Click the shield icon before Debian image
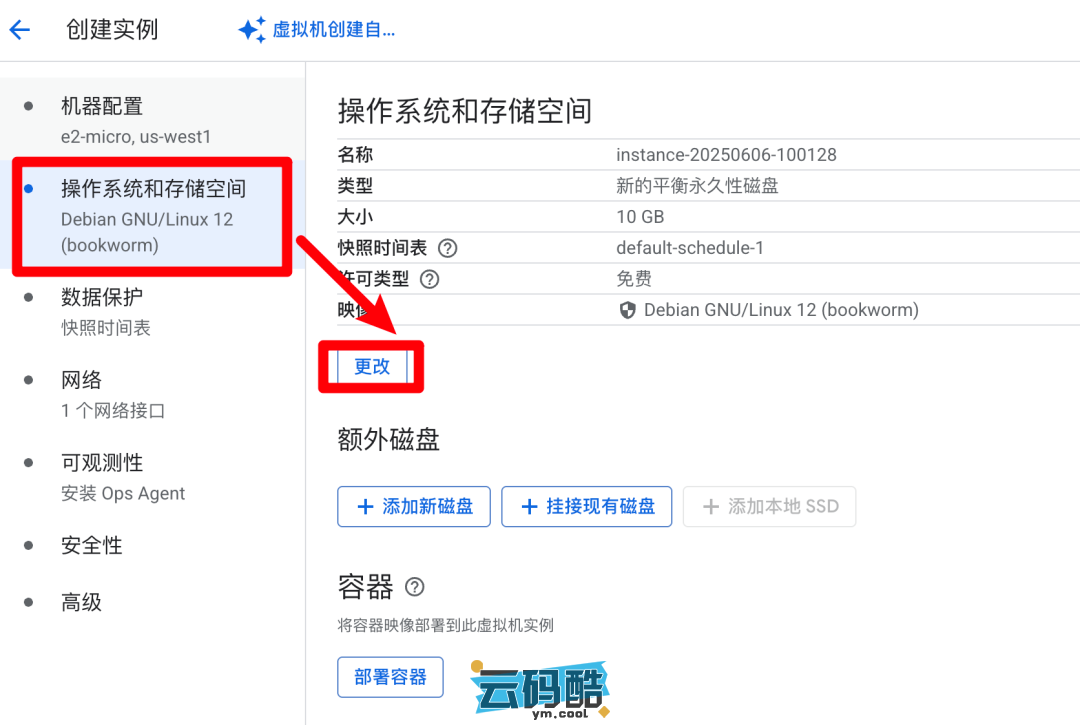This screenshot has height=725, width=1080. coord(628,310)
